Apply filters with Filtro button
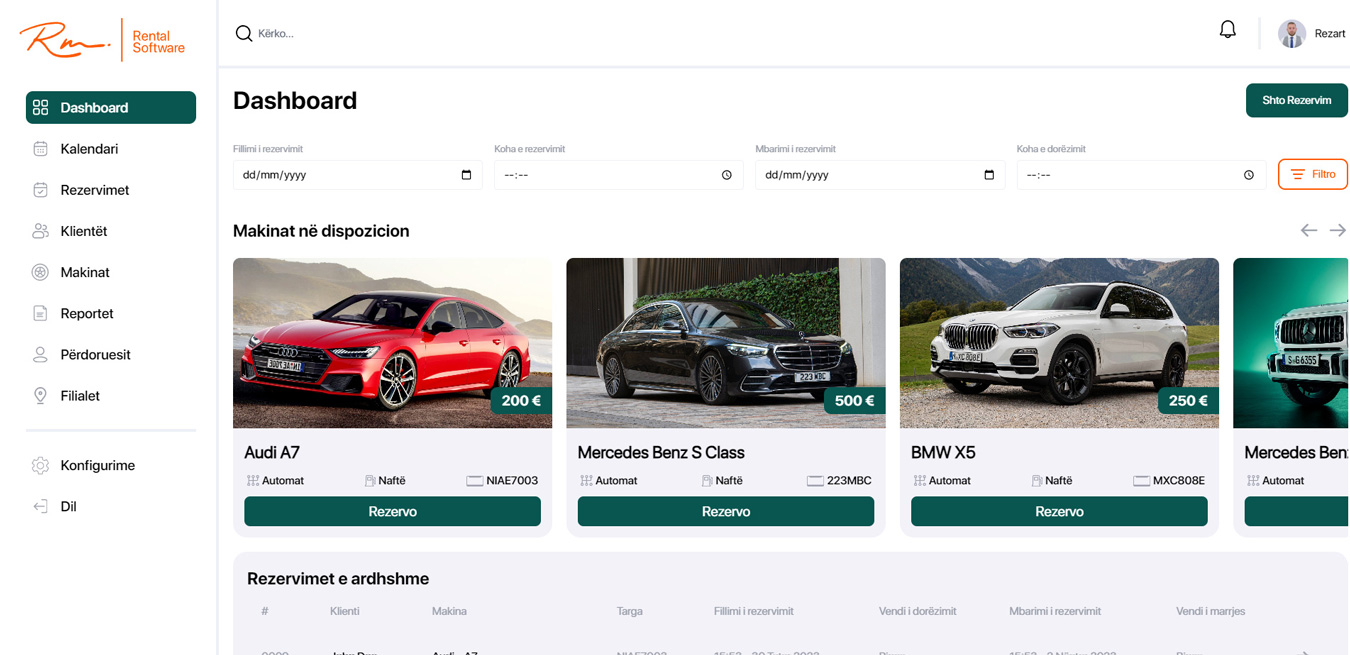Image resolution: width=1350 pixels, height=655 pixels. [x=1312, y=174]
